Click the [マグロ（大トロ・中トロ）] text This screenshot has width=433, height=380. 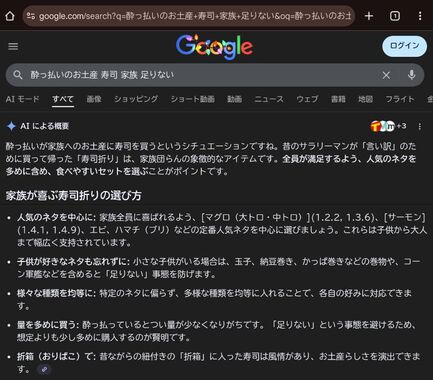pos(256,217)
